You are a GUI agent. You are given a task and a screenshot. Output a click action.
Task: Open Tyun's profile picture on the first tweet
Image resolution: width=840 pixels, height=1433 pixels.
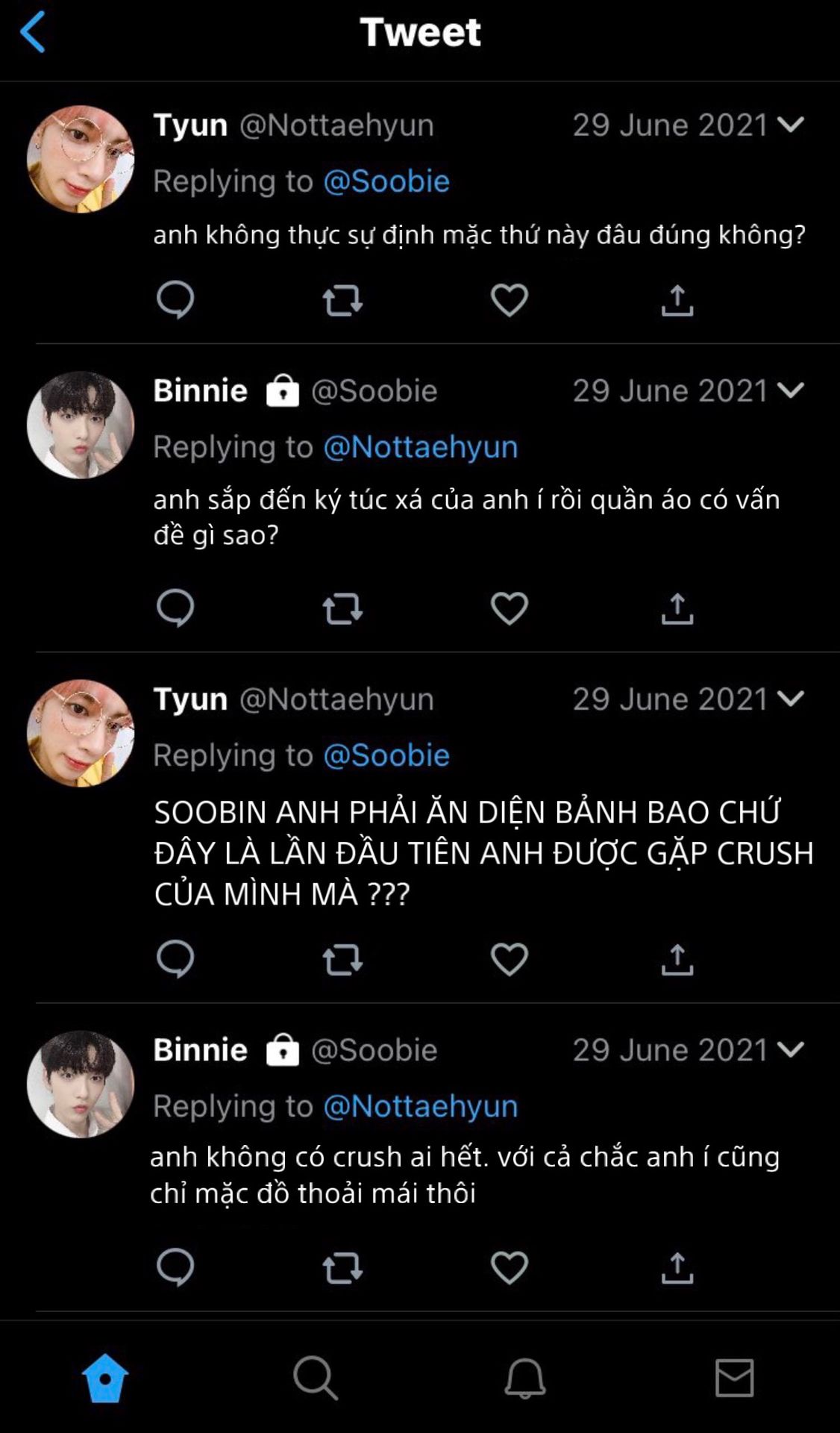[81, 159]
